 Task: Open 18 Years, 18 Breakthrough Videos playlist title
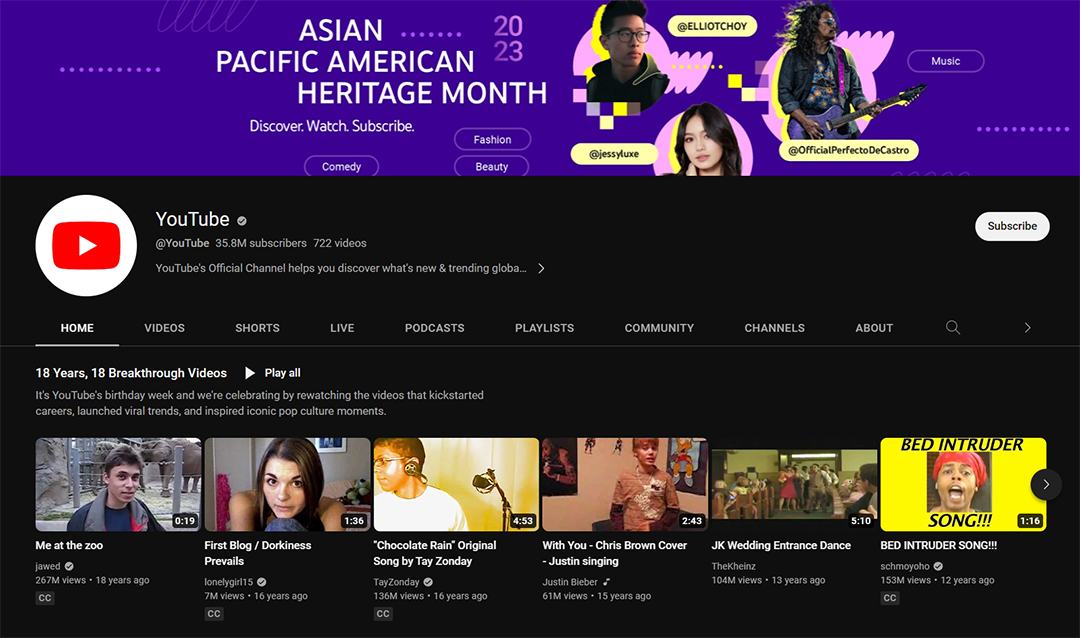click(131, 373)
